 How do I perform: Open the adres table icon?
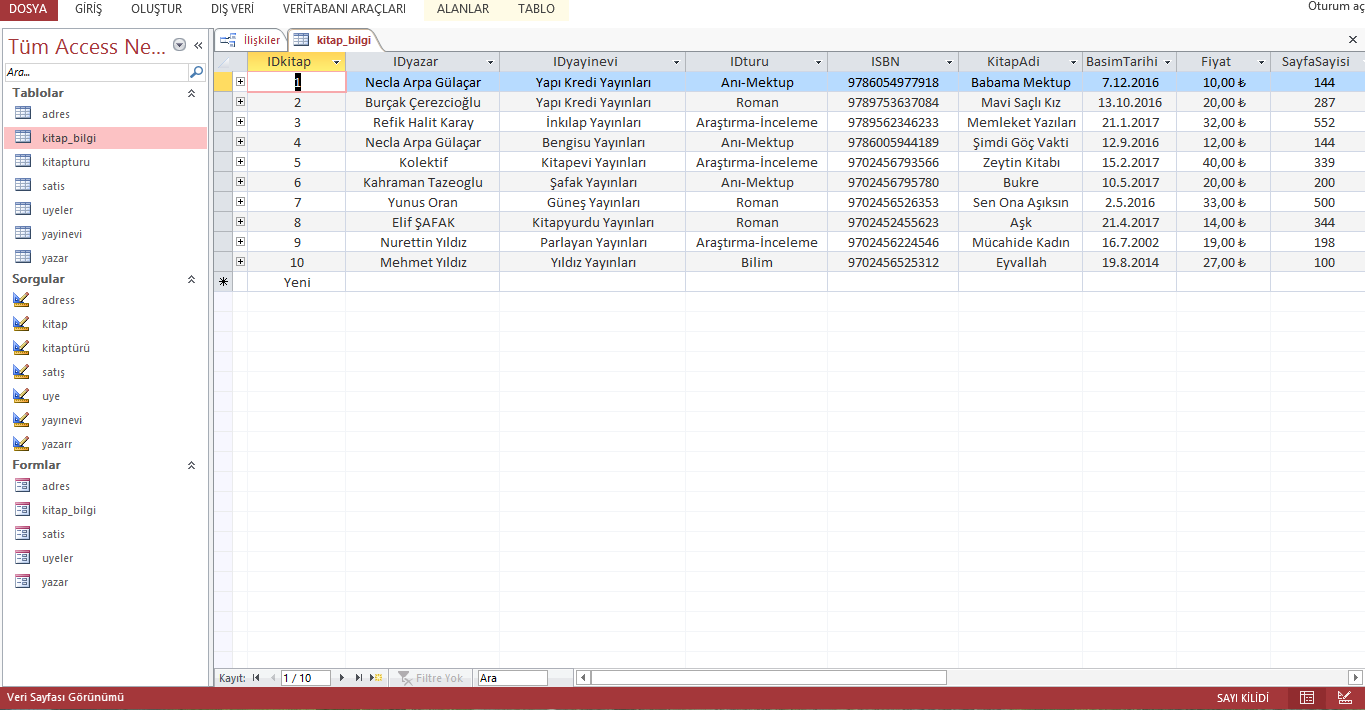click(x=24, y=114)
